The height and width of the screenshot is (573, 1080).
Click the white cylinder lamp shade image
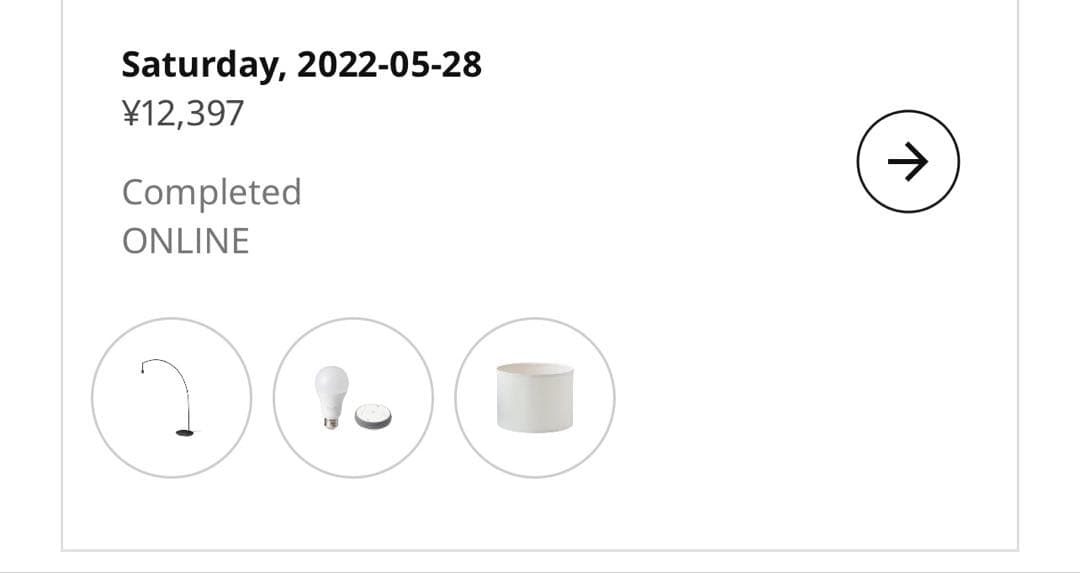[x=535, y=399]
